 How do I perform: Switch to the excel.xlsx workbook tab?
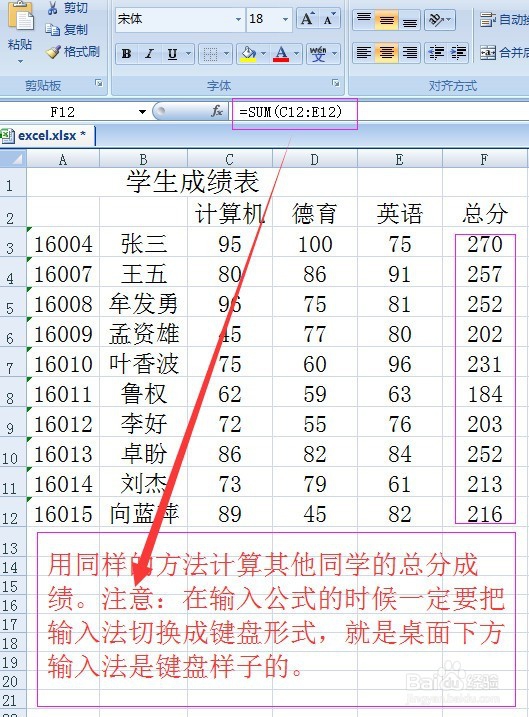(x=48, y=135)
